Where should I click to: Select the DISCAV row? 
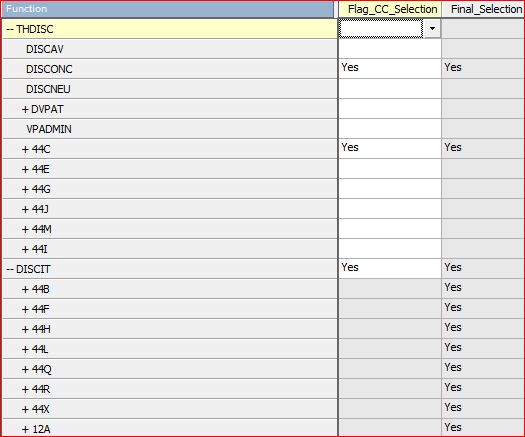pos(170,49)
